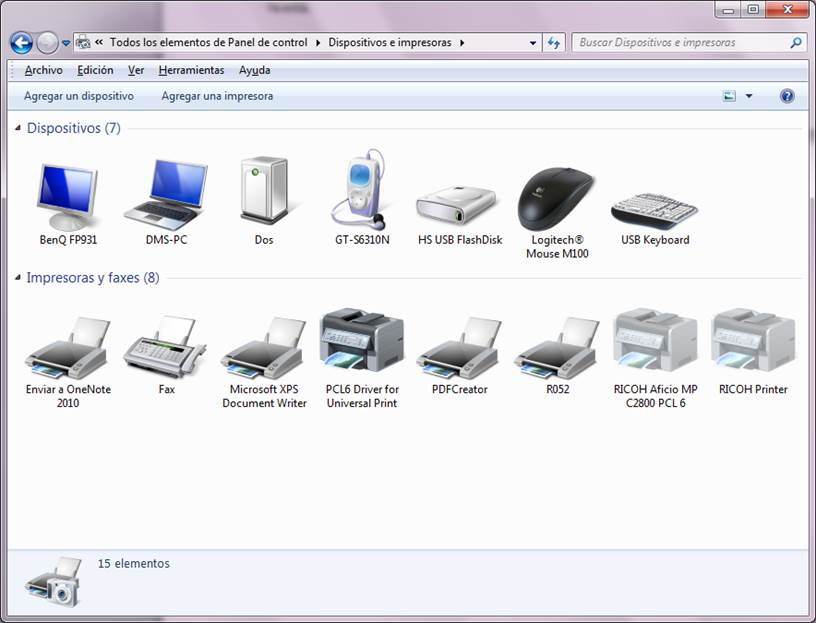Open the Ver menu
This screenshot has height=623, width=816.
(x=136, y=70)
